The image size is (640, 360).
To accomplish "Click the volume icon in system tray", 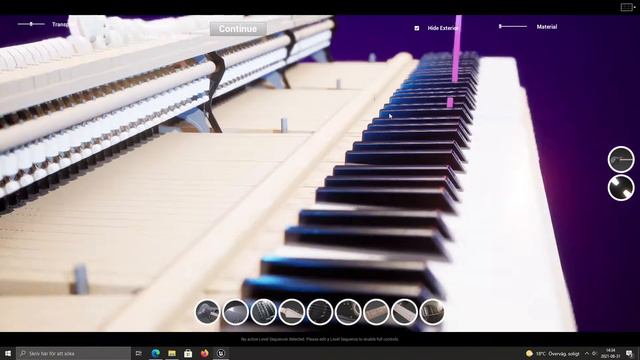I will (595, 353).
